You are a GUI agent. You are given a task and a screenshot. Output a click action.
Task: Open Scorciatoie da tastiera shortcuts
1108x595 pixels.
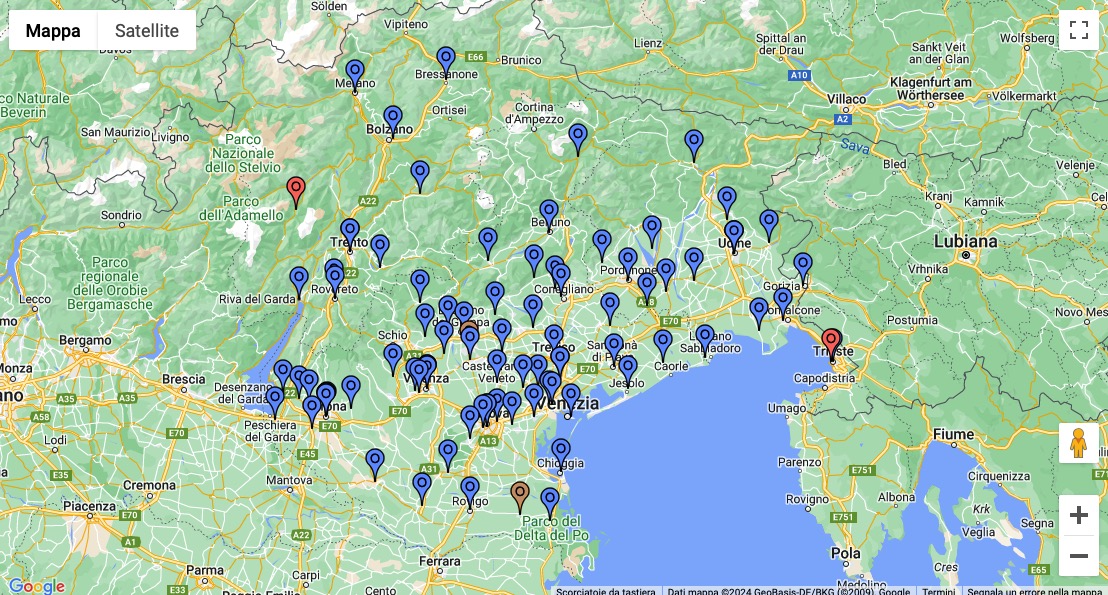point(607,590)
